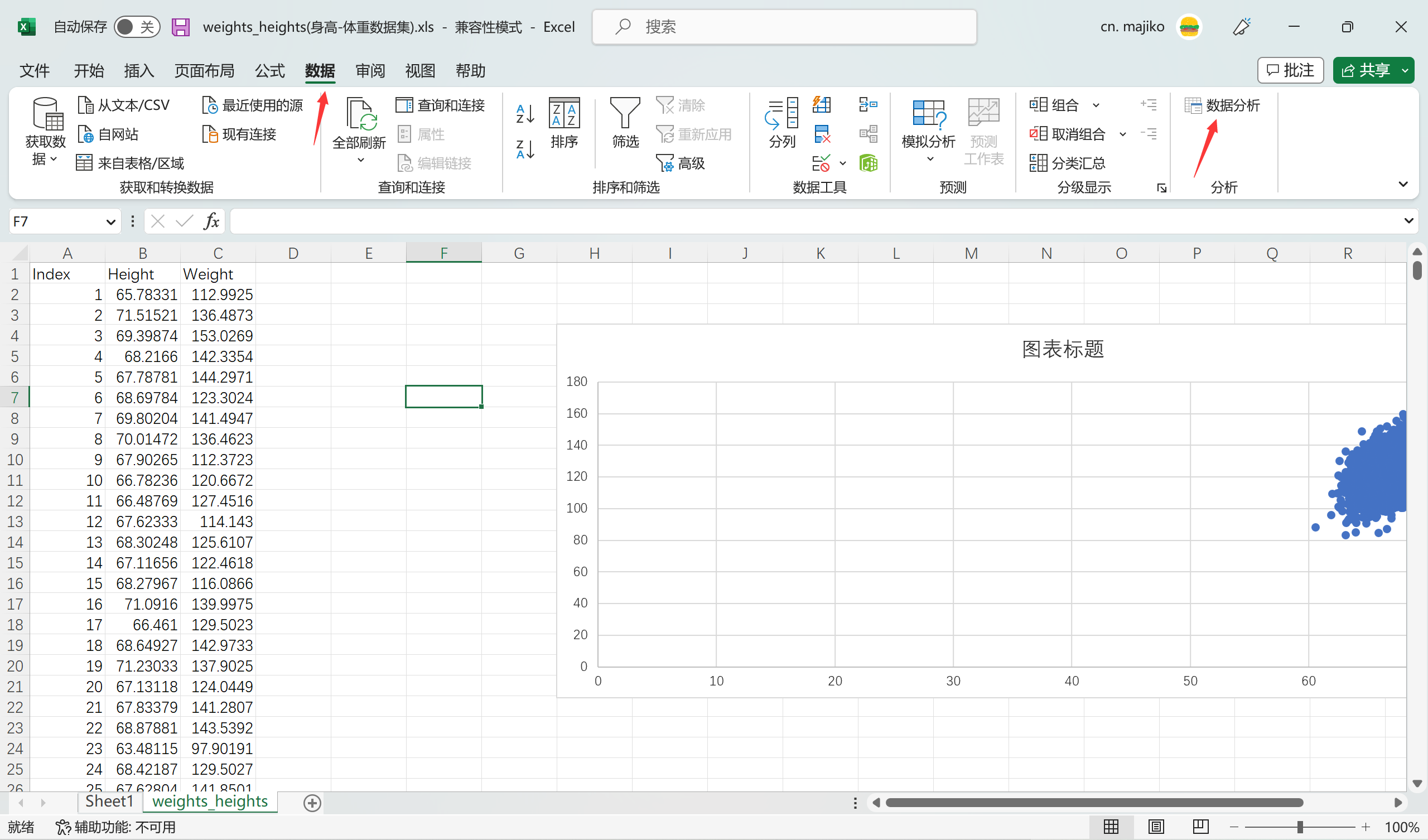Expand 模拟分析 dropdown arrow

[930, 160]
